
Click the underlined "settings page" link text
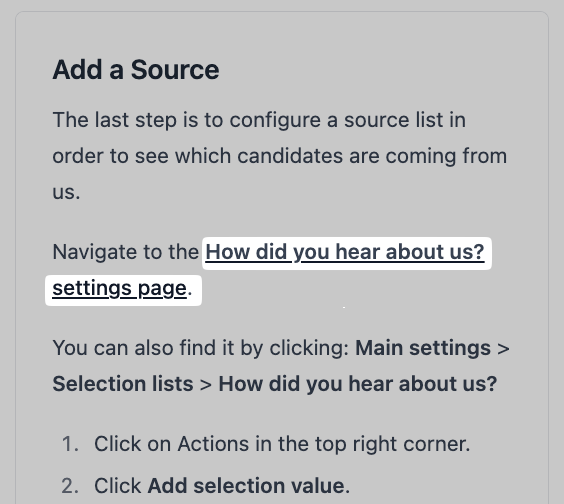[119, 289]
